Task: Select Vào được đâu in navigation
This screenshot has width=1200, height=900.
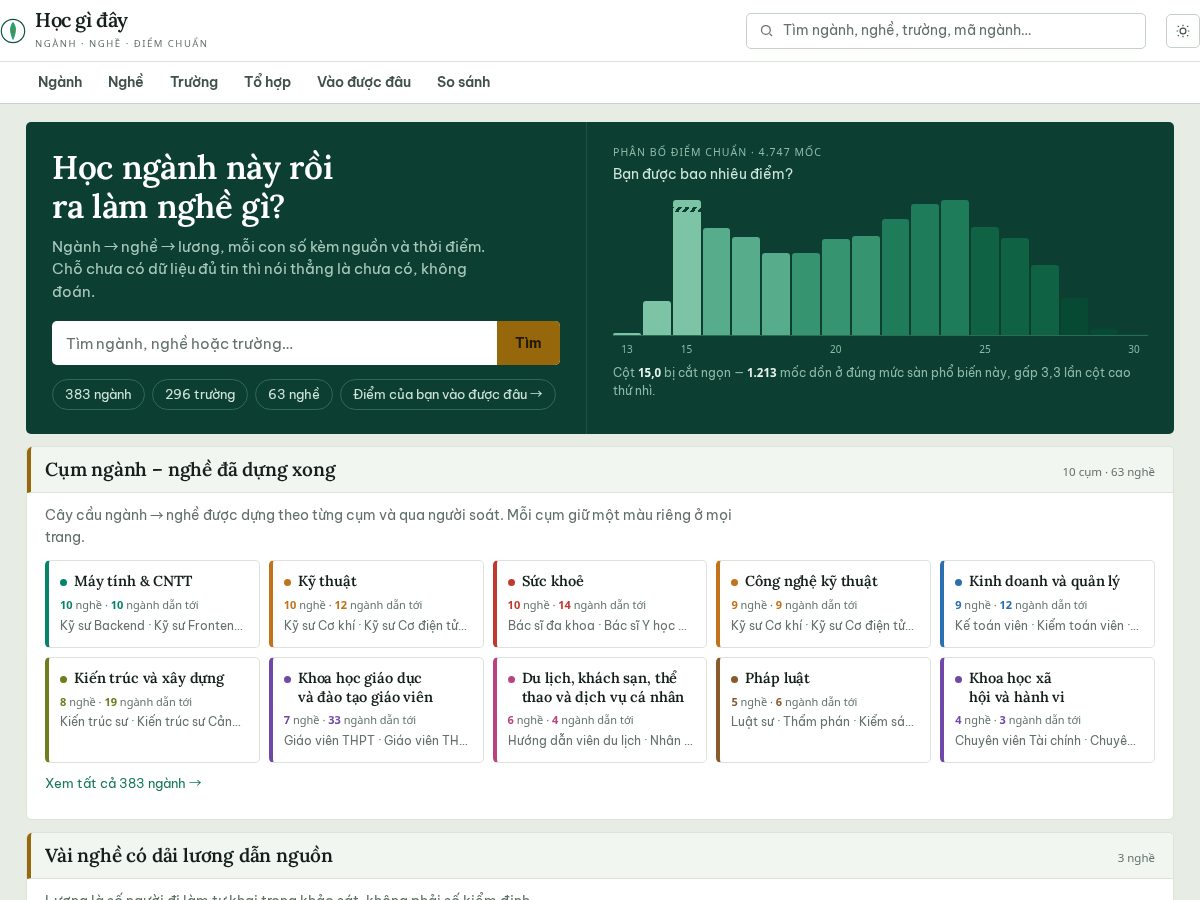Action: (364, 82)
